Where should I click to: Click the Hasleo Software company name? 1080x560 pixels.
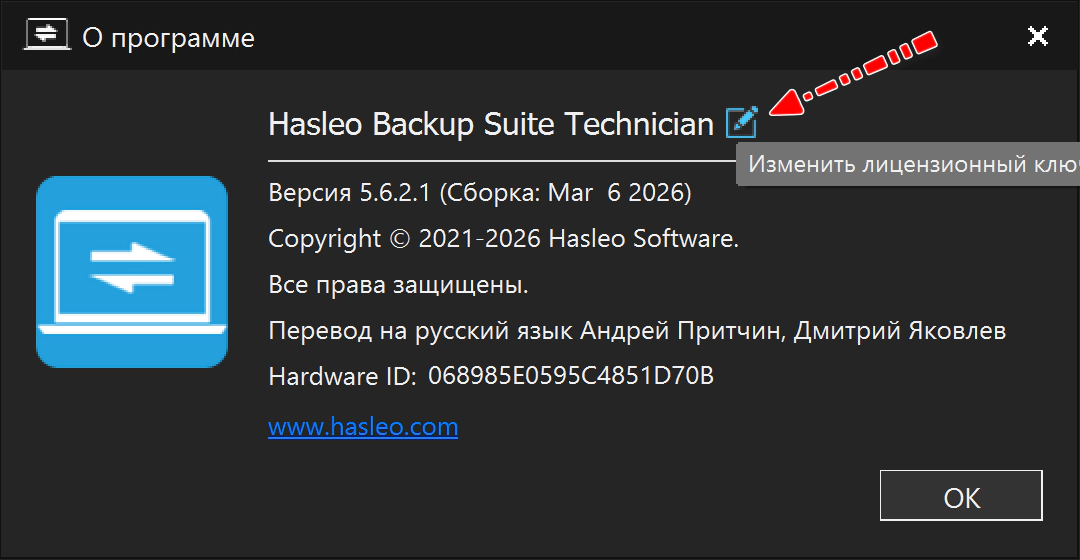pyautogui.click(x=640, y=239)
